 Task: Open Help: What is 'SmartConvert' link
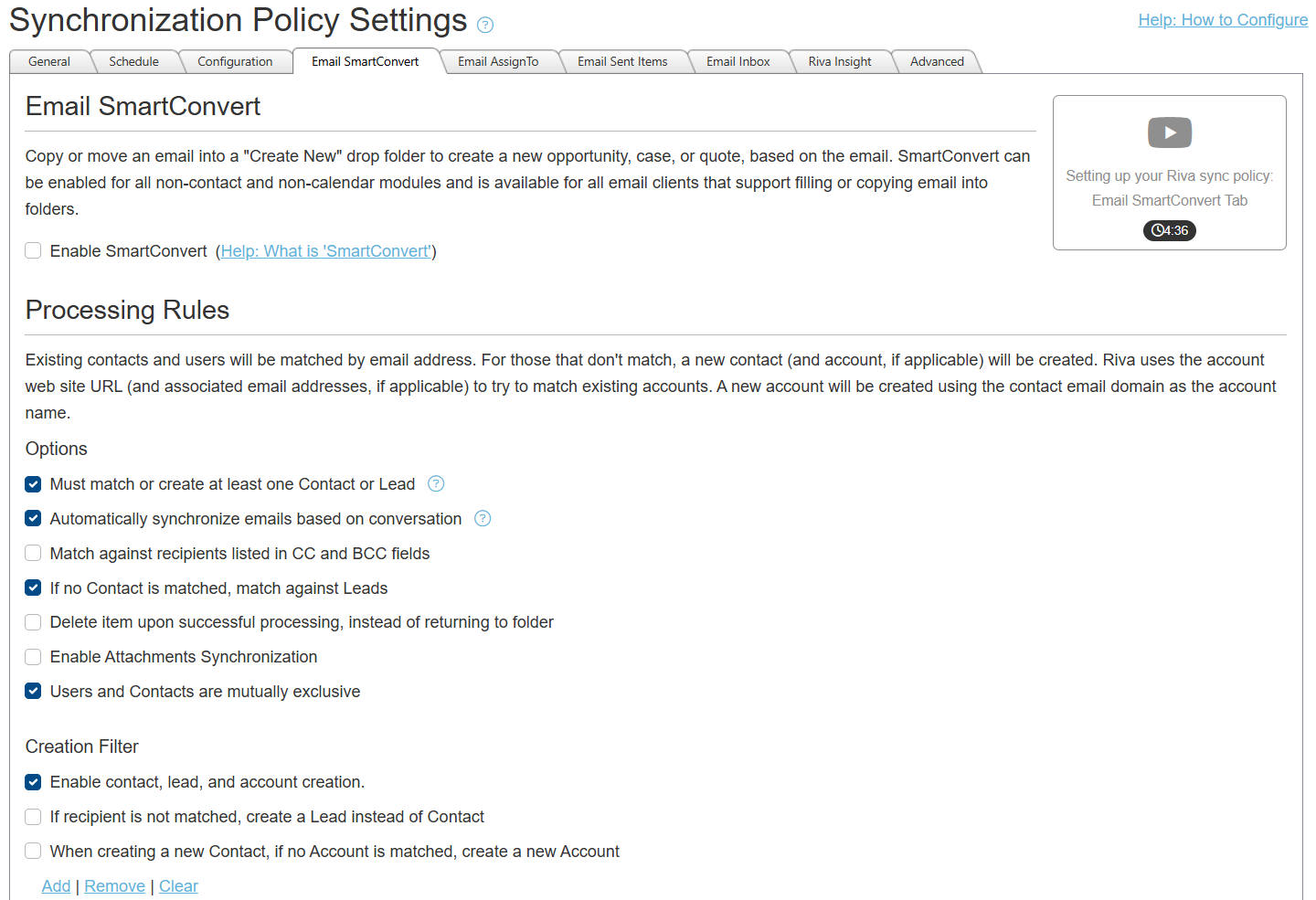[326, 251]
